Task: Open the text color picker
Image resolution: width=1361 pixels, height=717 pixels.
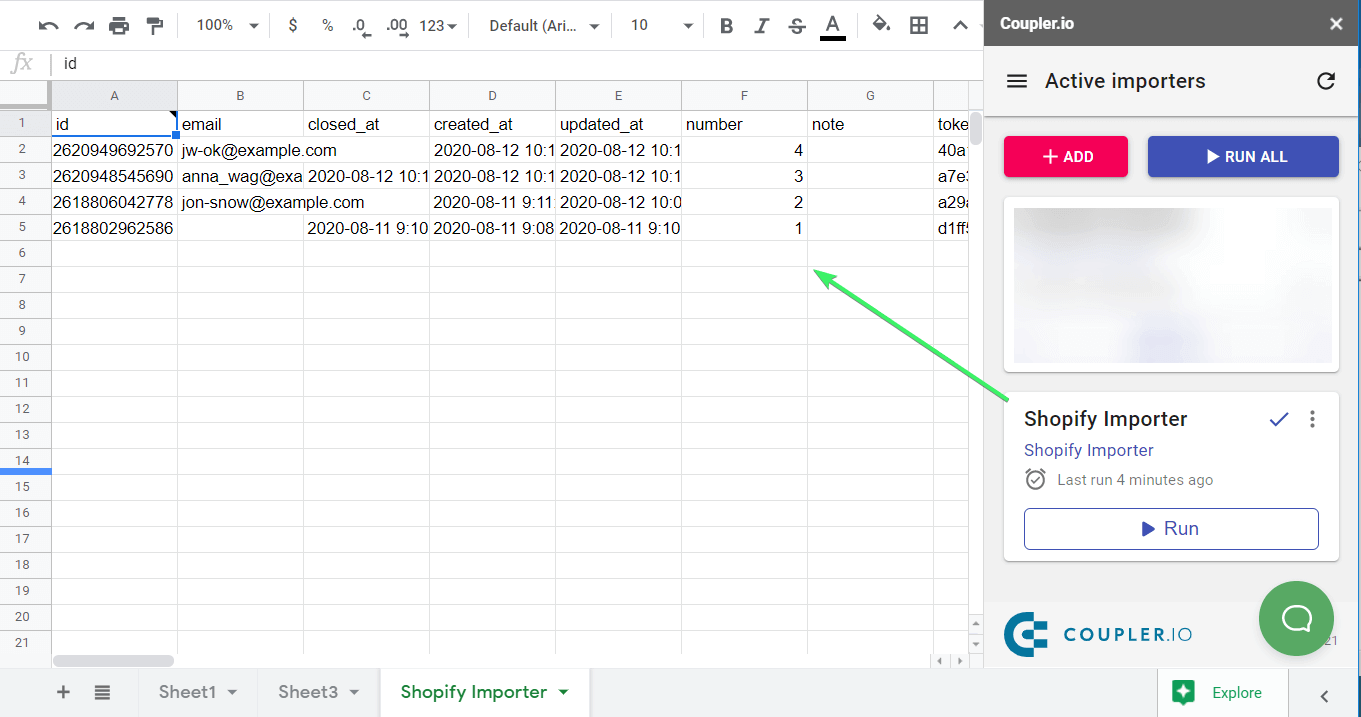Action: [833, 25]
